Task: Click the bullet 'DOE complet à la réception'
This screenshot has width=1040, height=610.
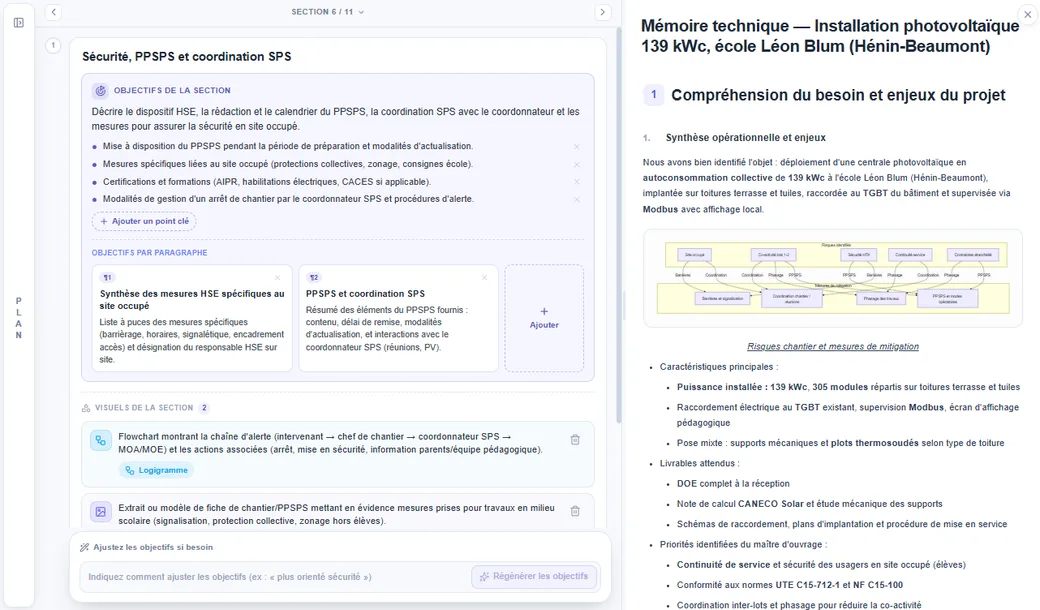Action: (x=733, y=484)
